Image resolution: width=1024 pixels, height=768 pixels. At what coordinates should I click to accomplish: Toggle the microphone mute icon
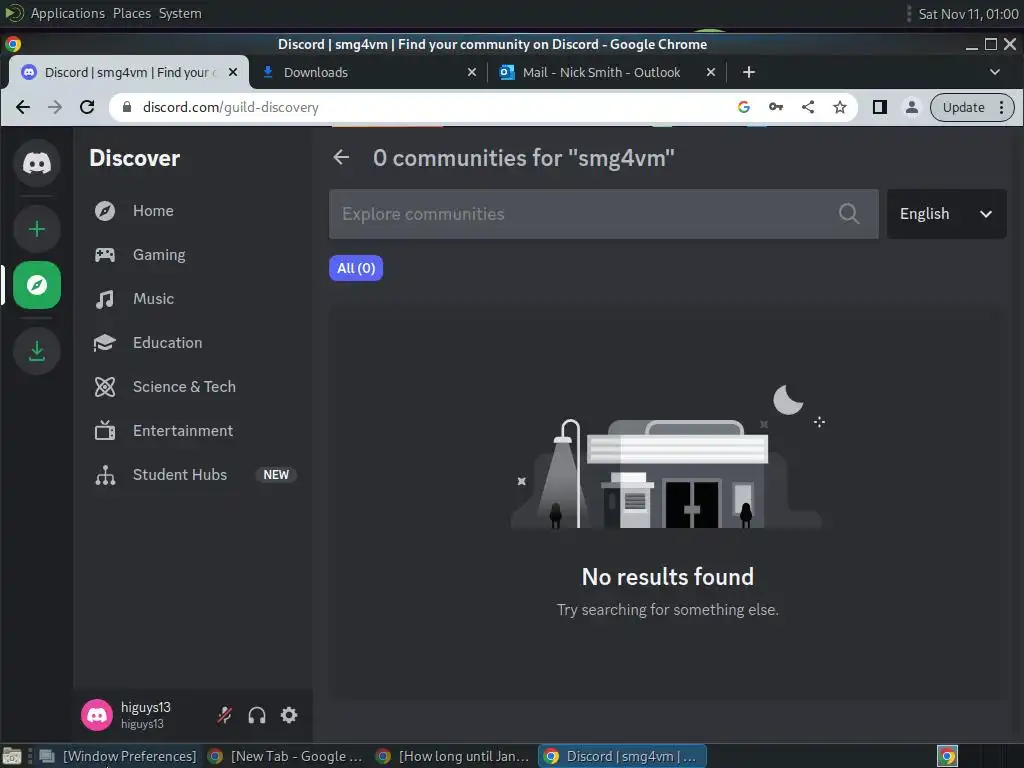coord(225,715)
